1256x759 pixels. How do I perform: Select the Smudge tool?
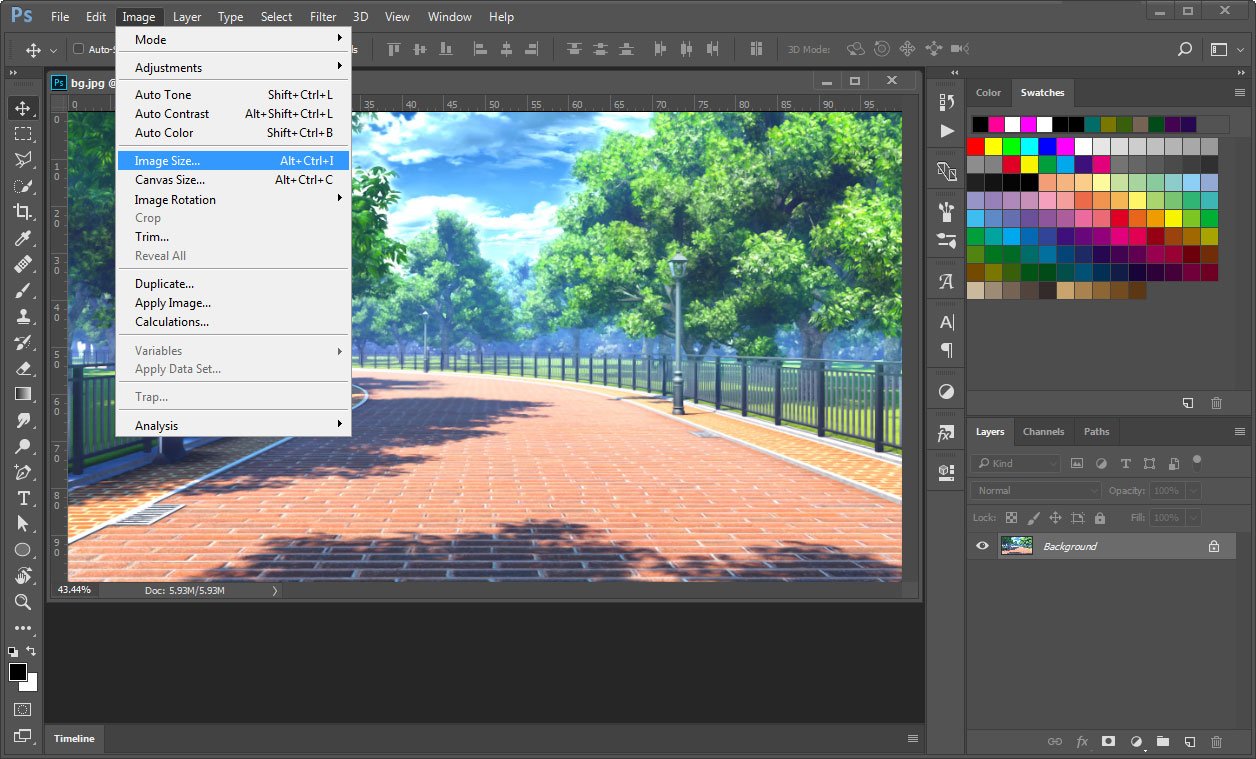pos(22,420)
